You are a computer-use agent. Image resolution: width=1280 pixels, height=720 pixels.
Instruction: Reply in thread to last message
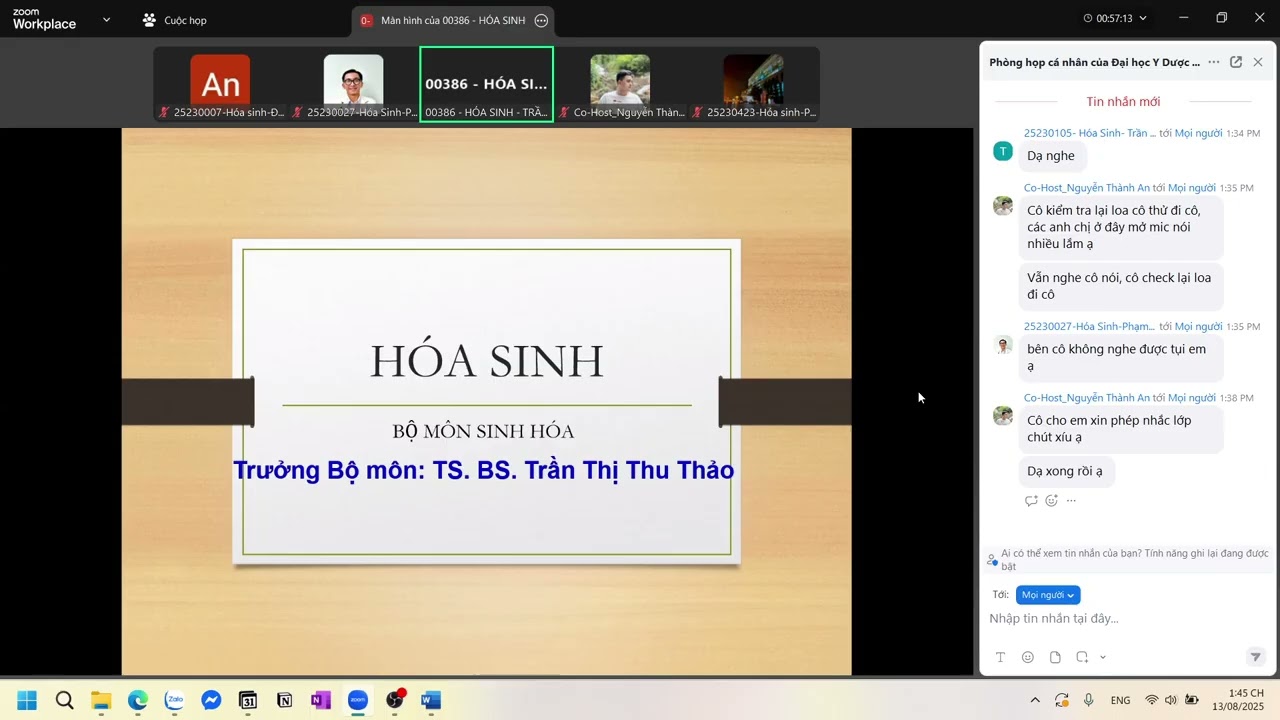coord(1031,501)
